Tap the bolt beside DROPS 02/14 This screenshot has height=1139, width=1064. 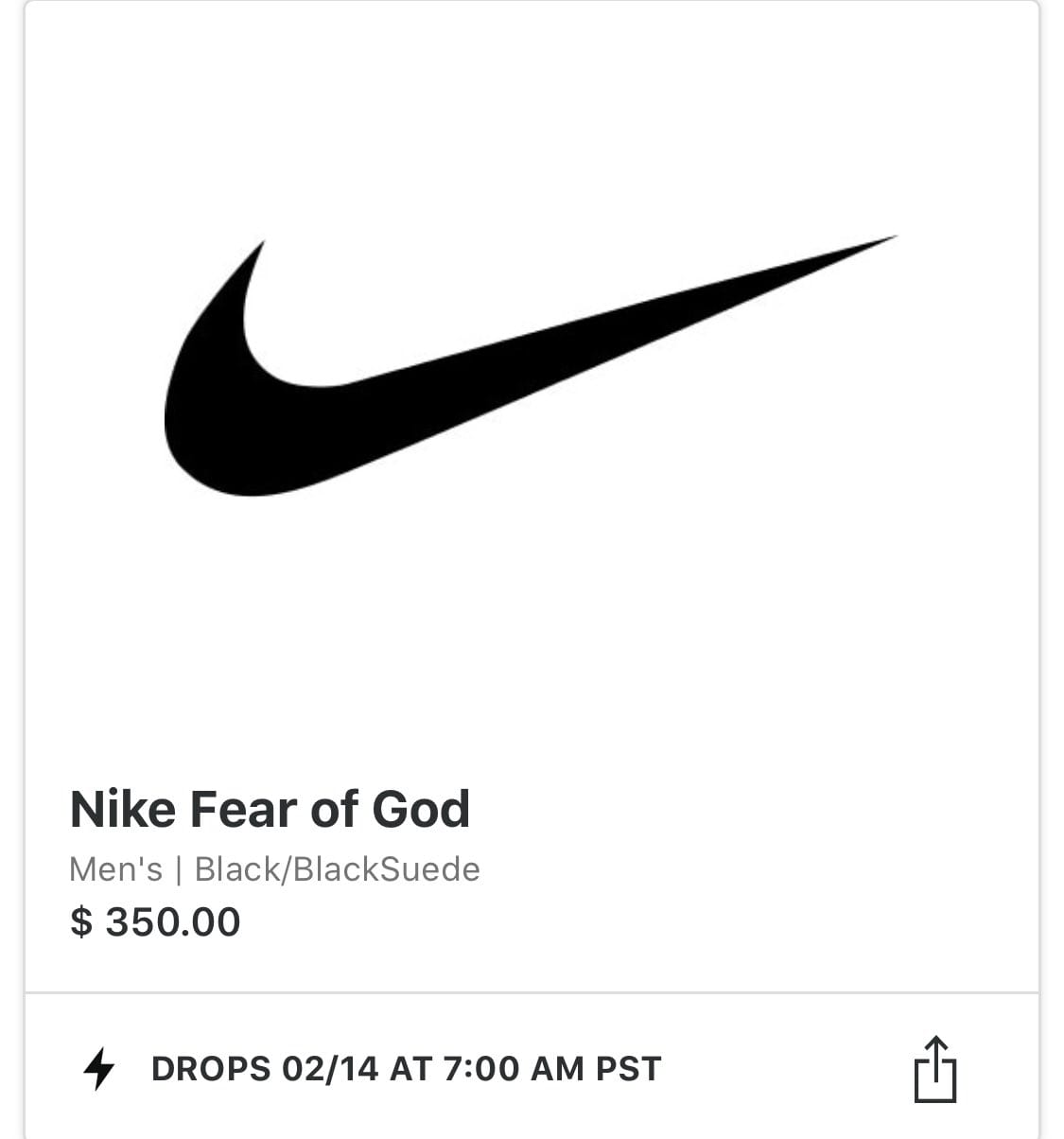(x=98, y=1070)
